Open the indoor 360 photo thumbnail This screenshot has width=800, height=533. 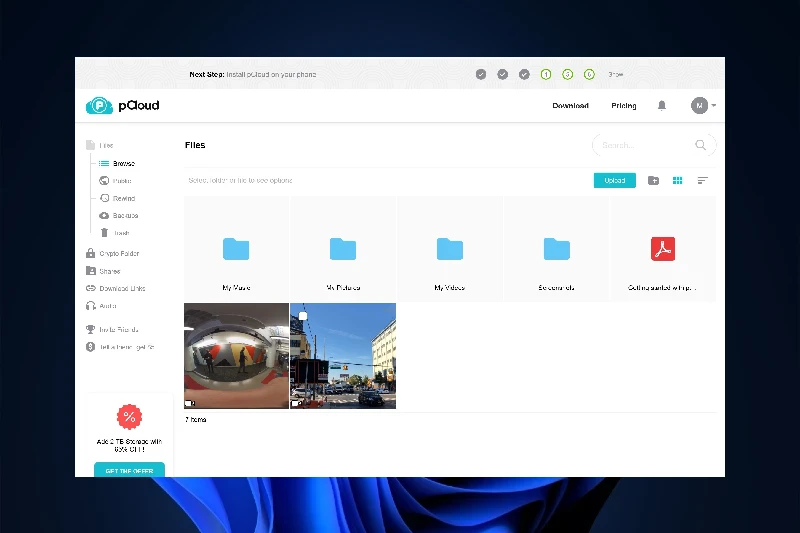[236, 356]
